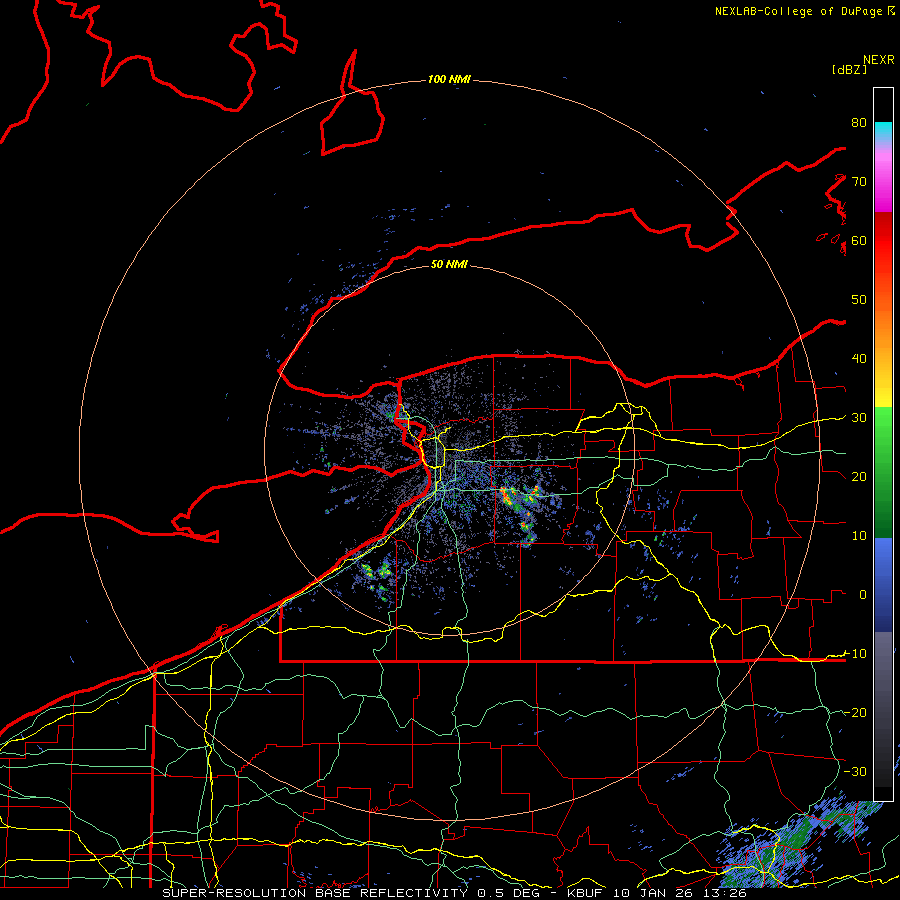Click the cyan segment of the color scale
The image size is (900, 900).
pyautogui.click(x=883, y=131)
